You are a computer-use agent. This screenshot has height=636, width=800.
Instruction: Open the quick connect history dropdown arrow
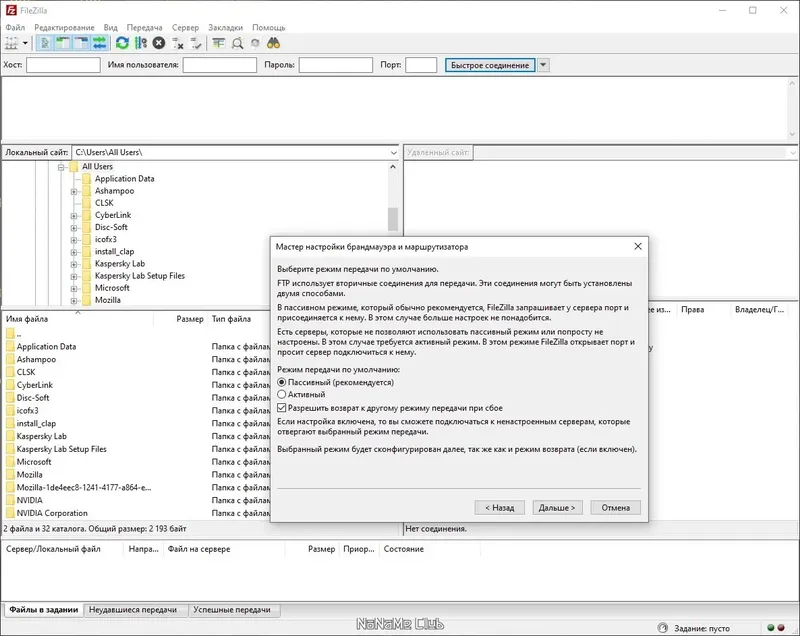pos(543,65)
